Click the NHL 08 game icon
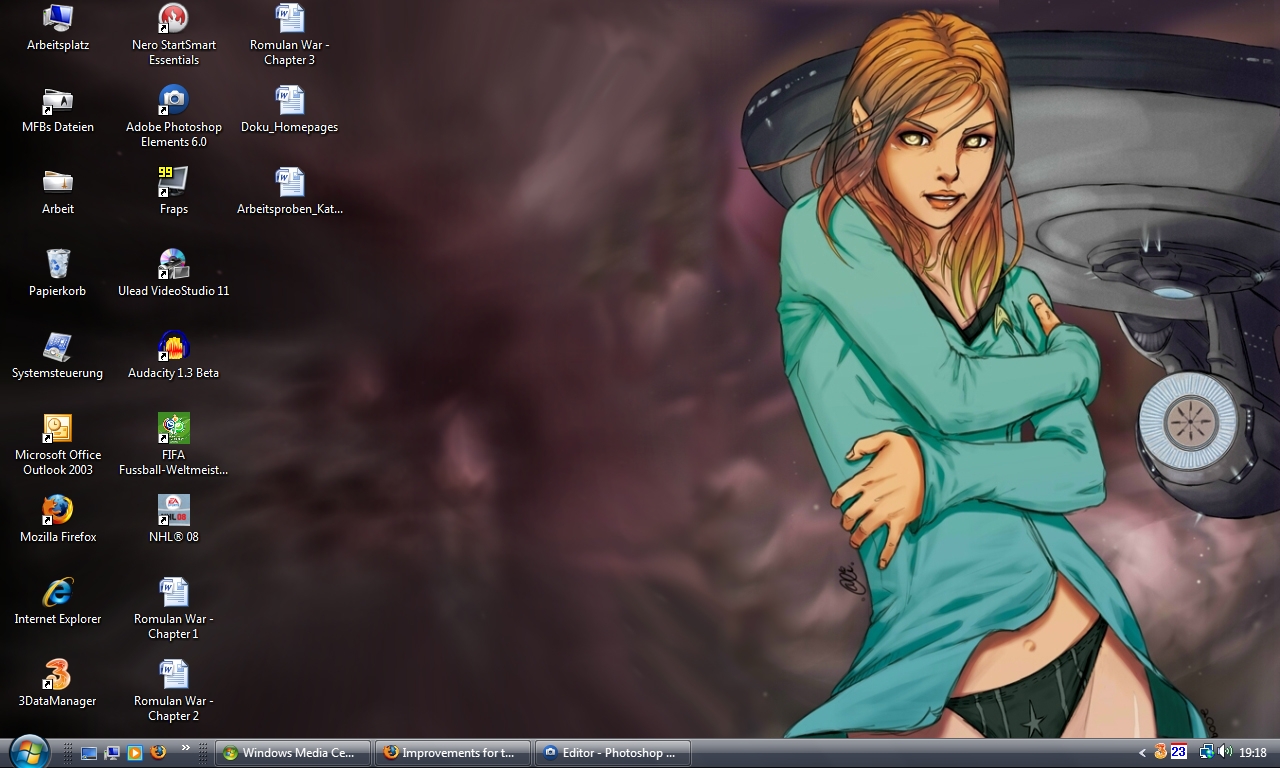The image size is (1280, 768). click(174, 511)
